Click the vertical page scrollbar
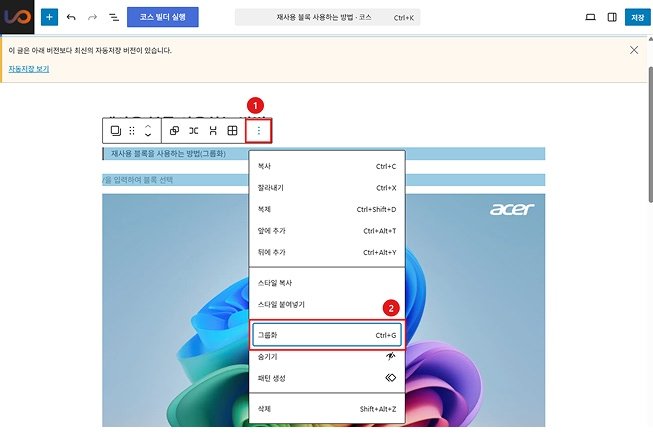The height and width of the screenshot is (444, 653). pos(651,134)
